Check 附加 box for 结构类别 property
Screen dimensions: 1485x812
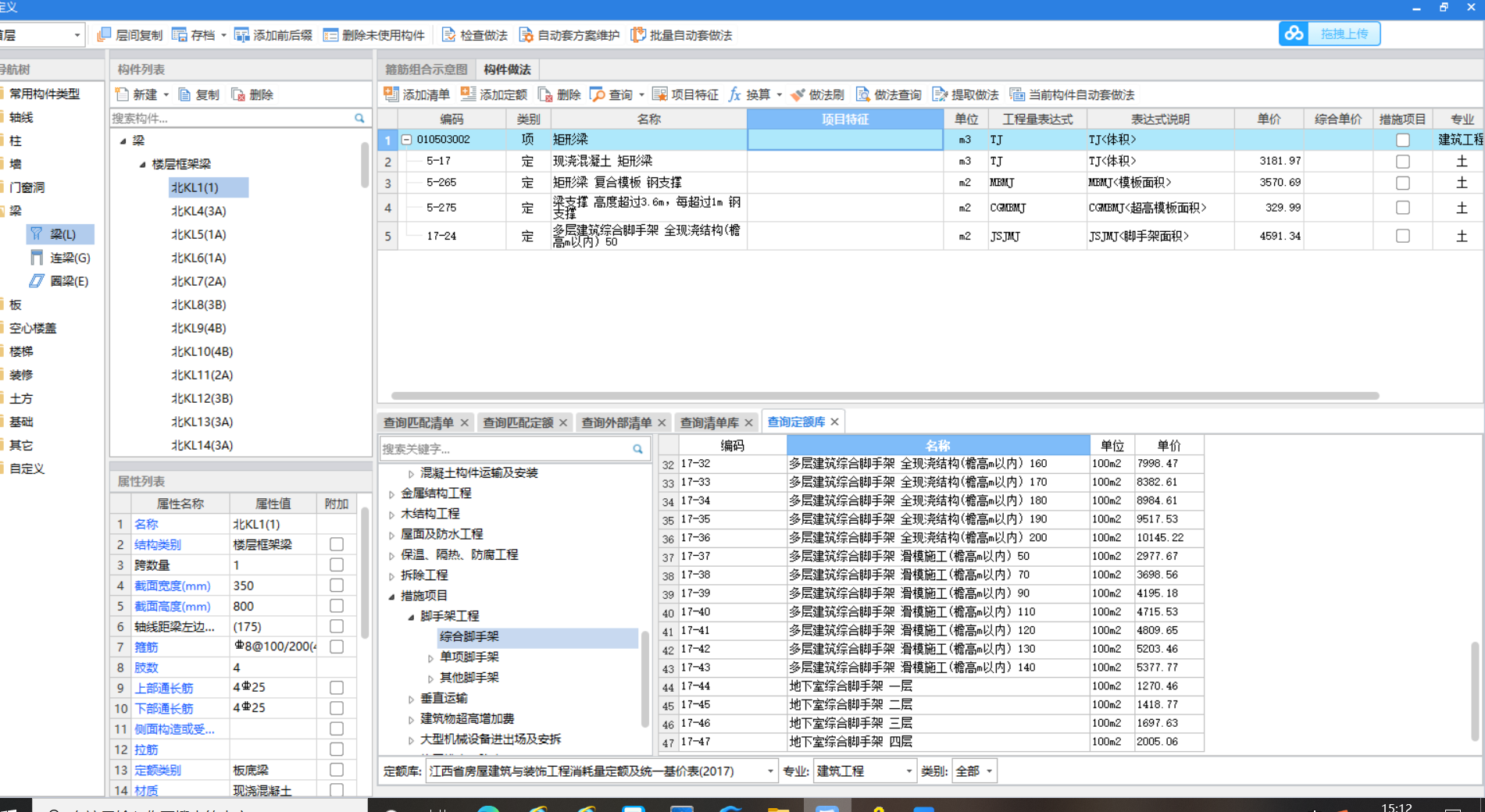pyautogui.click(x=337, y=544)
